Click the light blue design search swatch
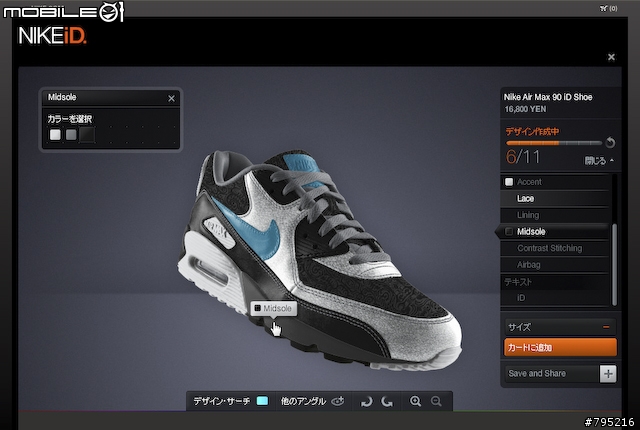 click(262, 401)
